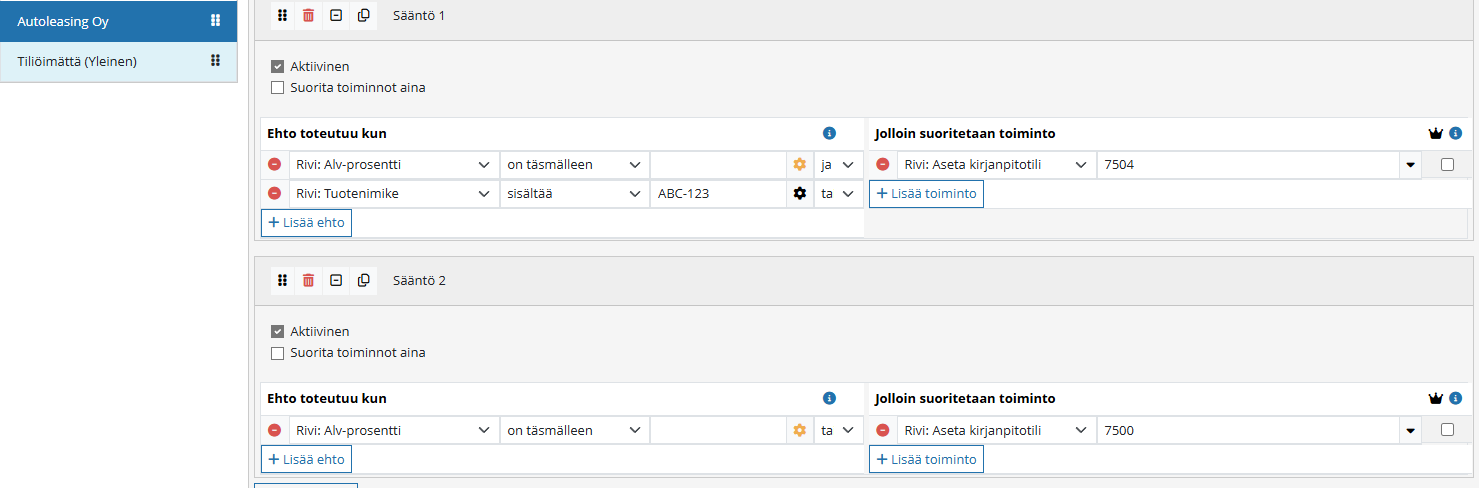Open the 'sisältää' operator dropdown
The image size is (1479, 488).
574,194
